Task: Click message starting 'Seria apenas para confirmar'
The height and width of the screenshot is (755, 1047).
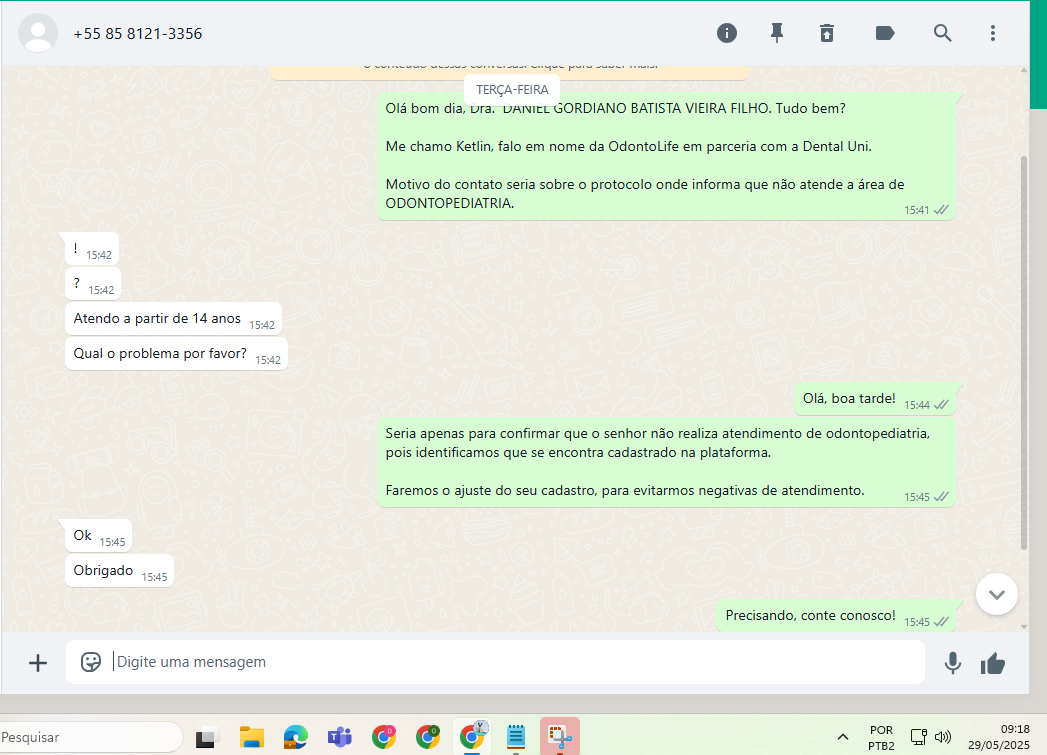Action: tap(666, 463)
